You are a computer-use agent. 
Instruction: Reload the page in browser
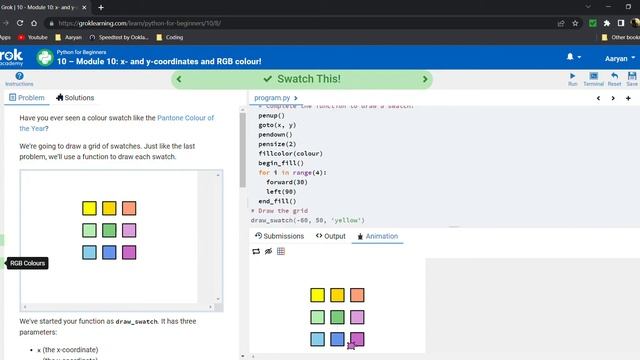20,23
